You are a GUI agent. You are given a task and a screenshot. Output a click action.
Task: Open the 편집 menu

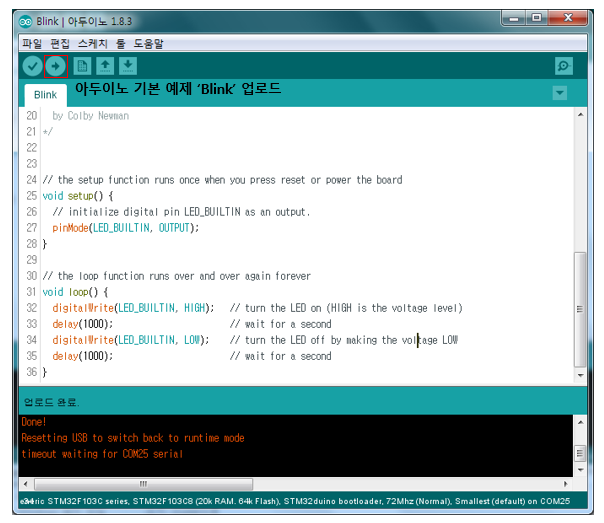[x=60, y=44]
